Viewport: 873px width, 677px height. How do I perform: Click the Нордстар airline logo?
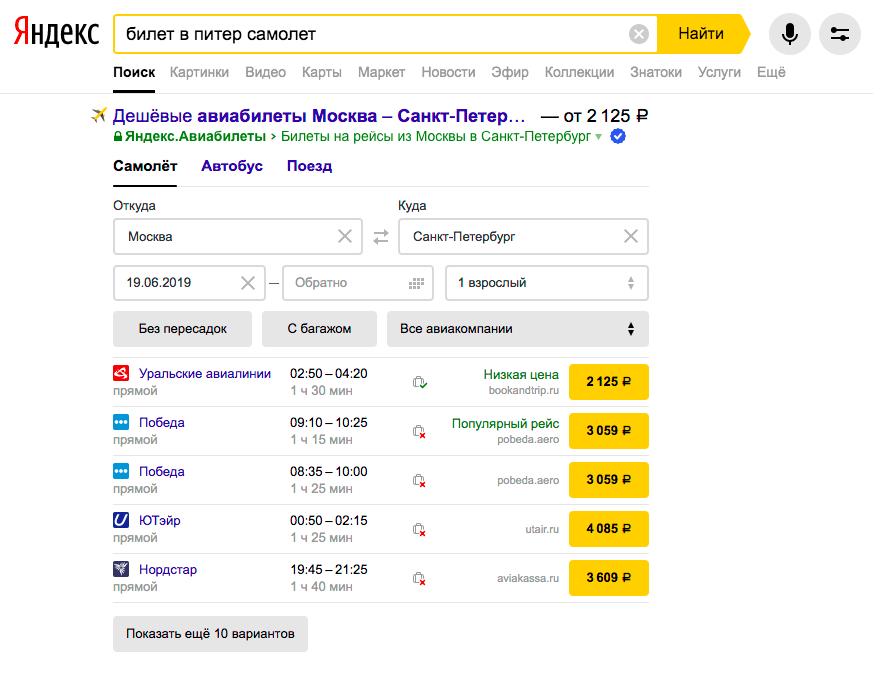coord(121,569)
